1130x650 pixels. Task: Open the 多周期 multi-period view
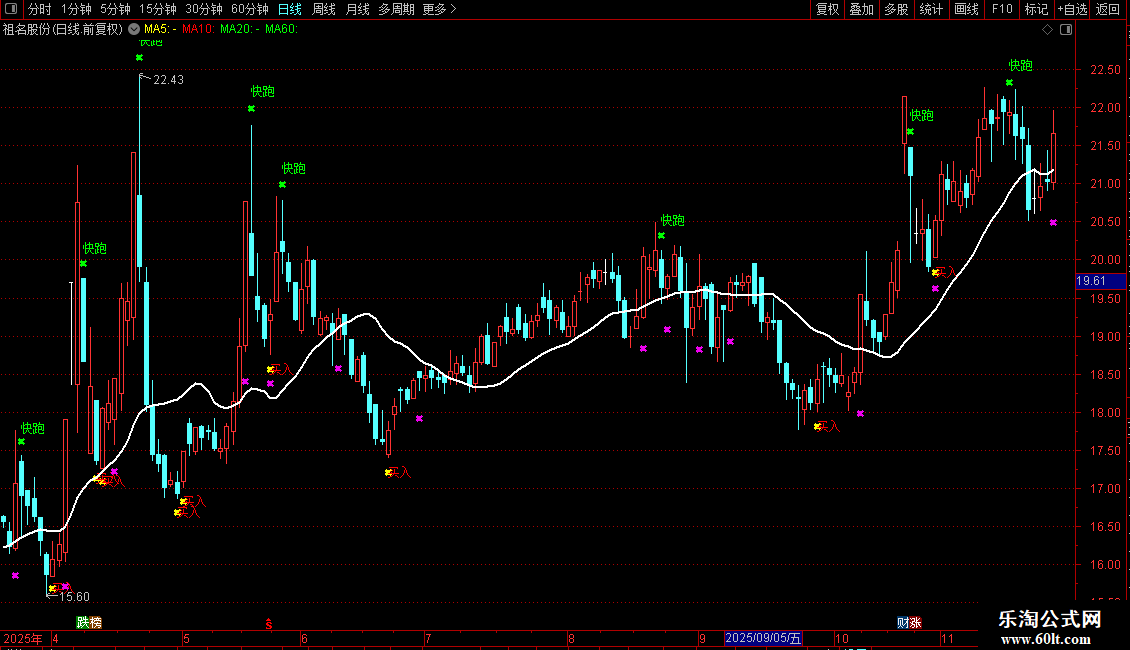coord(396,9)
